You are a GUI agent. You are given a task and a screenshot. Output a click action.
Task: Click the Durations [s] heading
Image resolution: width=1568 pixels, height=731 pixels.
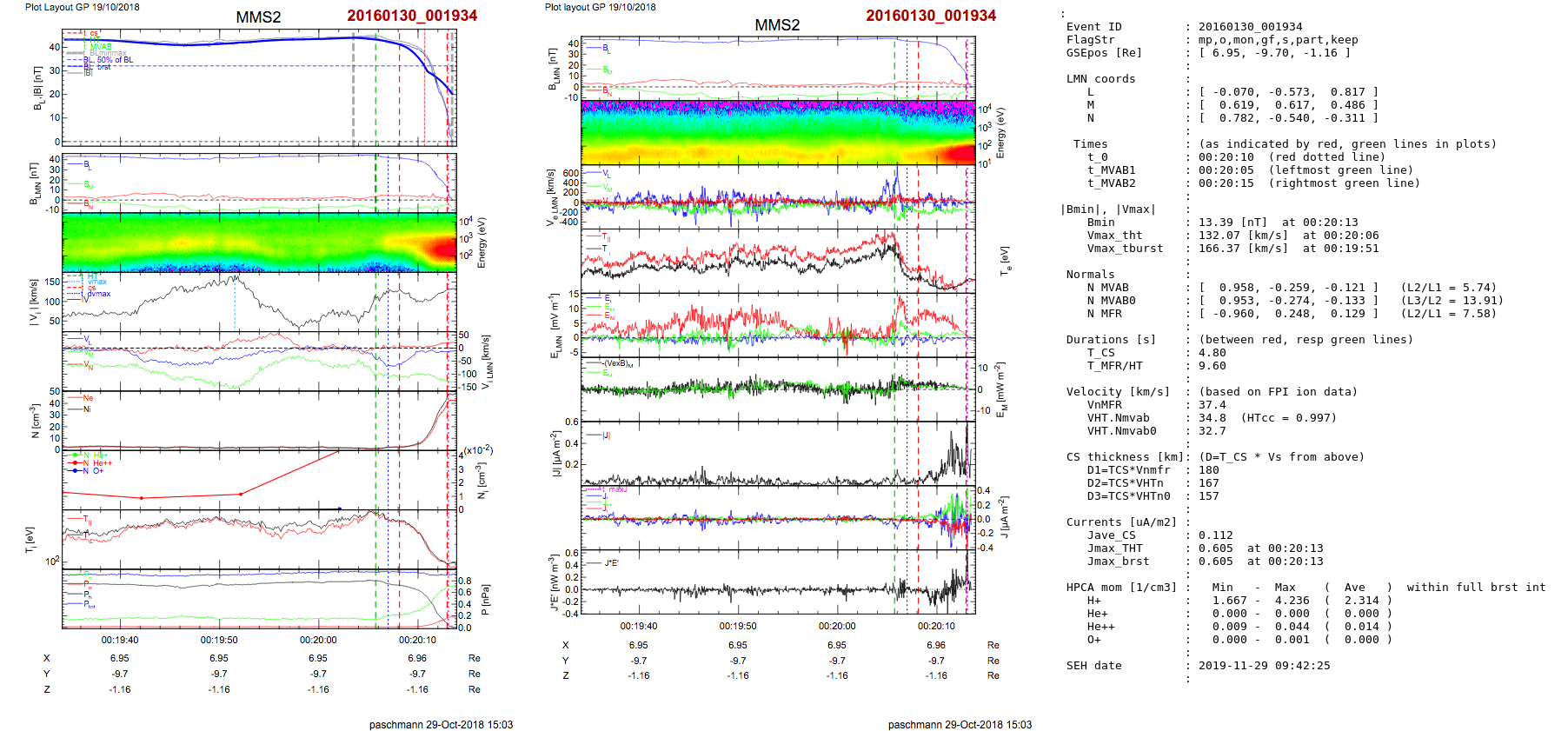tap(1111, 340)
